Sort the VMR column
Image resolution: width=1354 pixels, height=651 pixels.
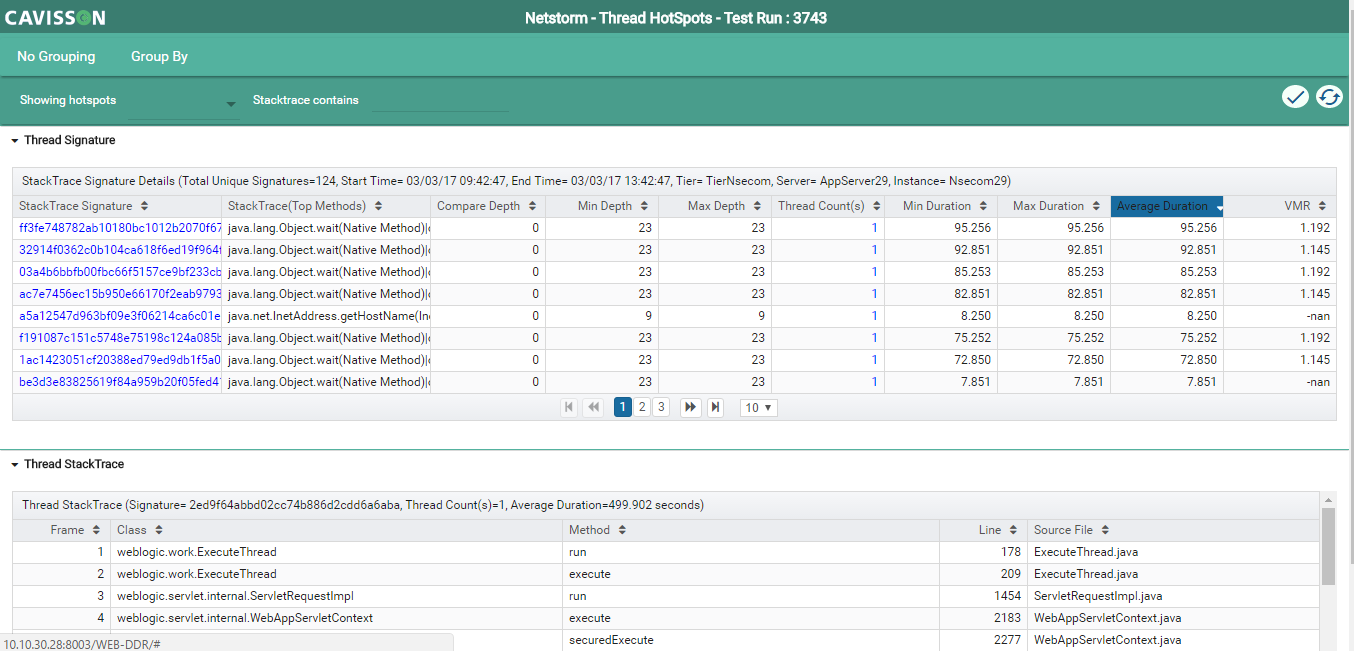click(1323, 206)
